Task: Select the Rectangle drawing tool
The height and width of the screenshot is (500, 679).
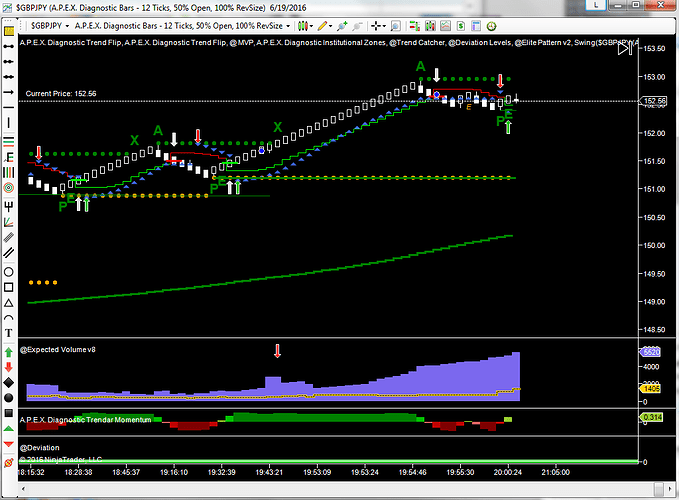Action: (8, 287)
